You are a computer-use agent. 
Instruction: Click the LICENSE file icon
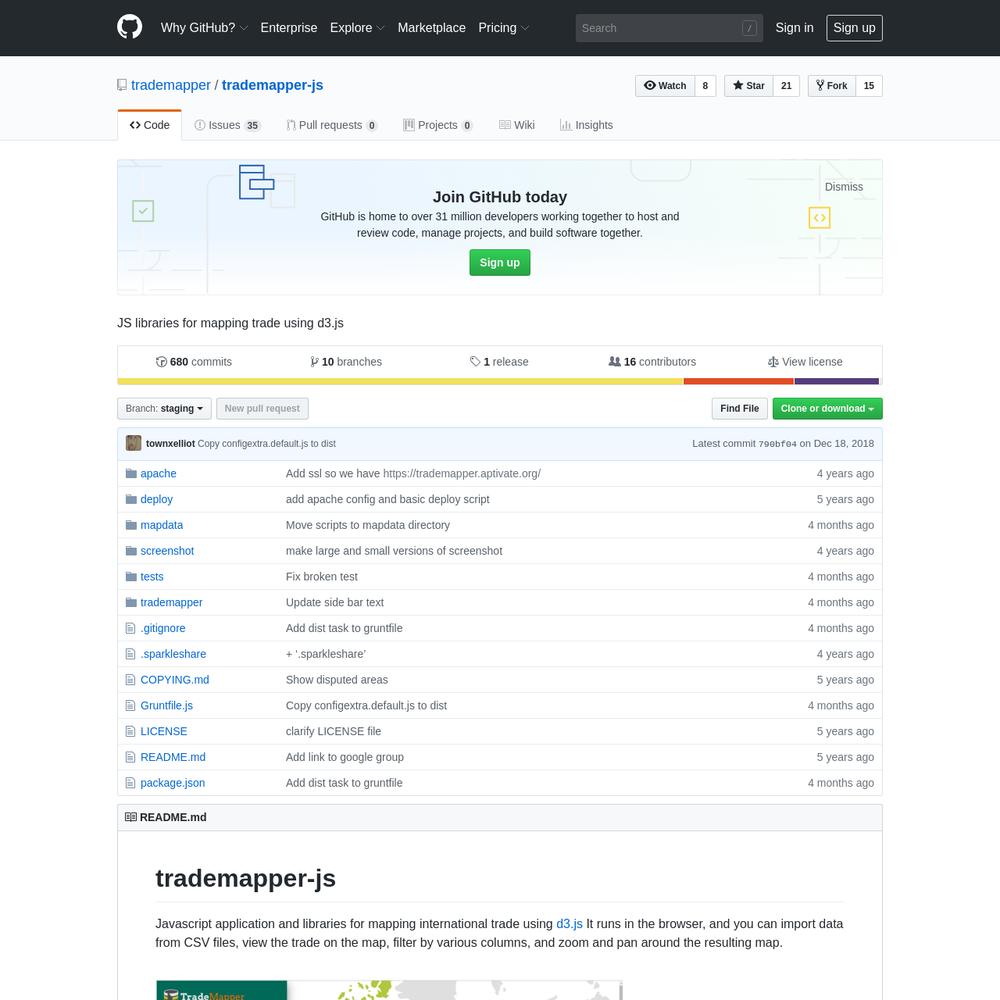(x=130, y=731)
